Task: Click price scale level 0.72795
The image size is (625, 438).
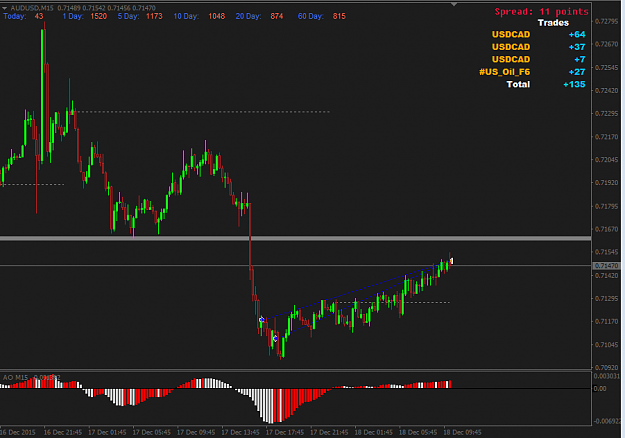Action: (x=606, y=21)
